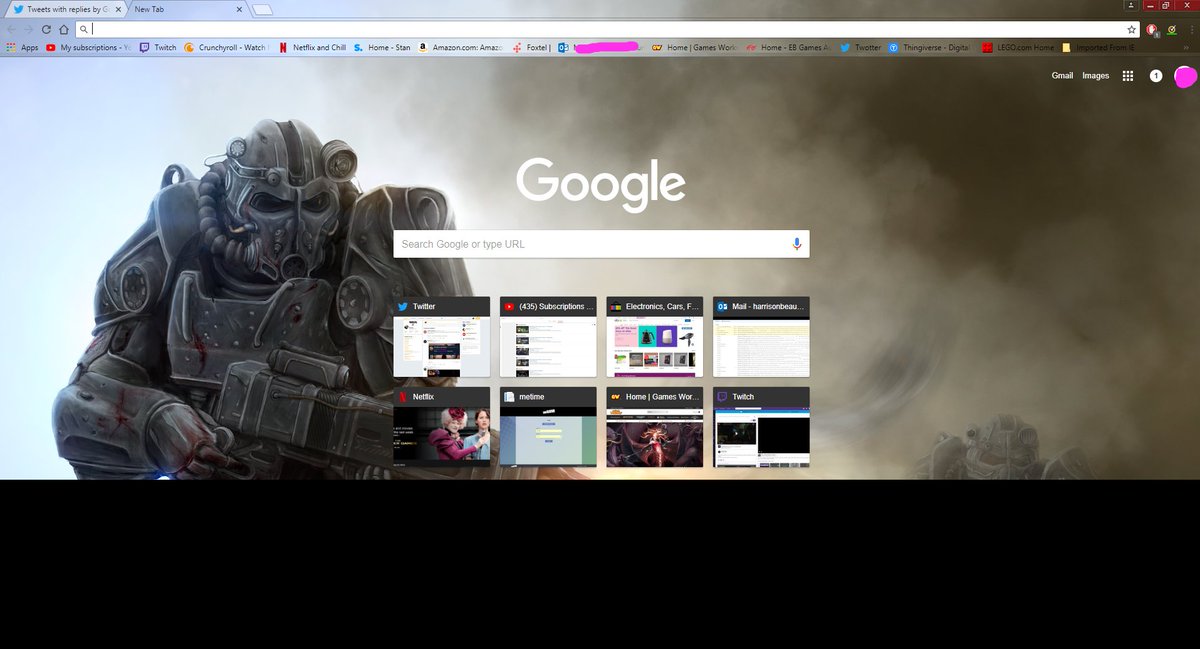This screenshot has width=1200, height=649.
Task: Open the 'Twotter' bookmark
Action: 861,47
